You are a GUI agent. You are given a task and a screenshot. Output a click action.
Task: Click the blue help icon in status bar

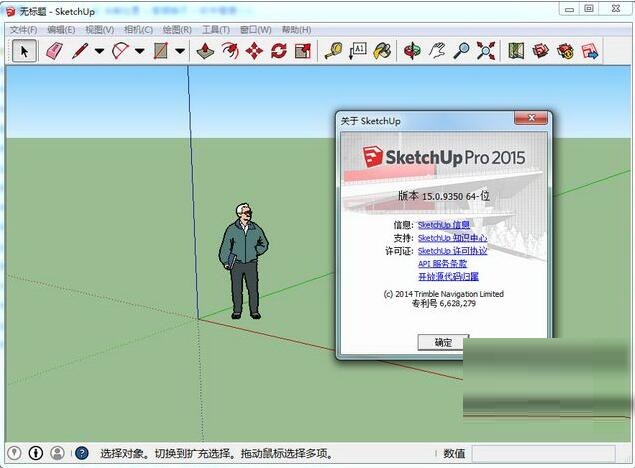click(82, 454)
